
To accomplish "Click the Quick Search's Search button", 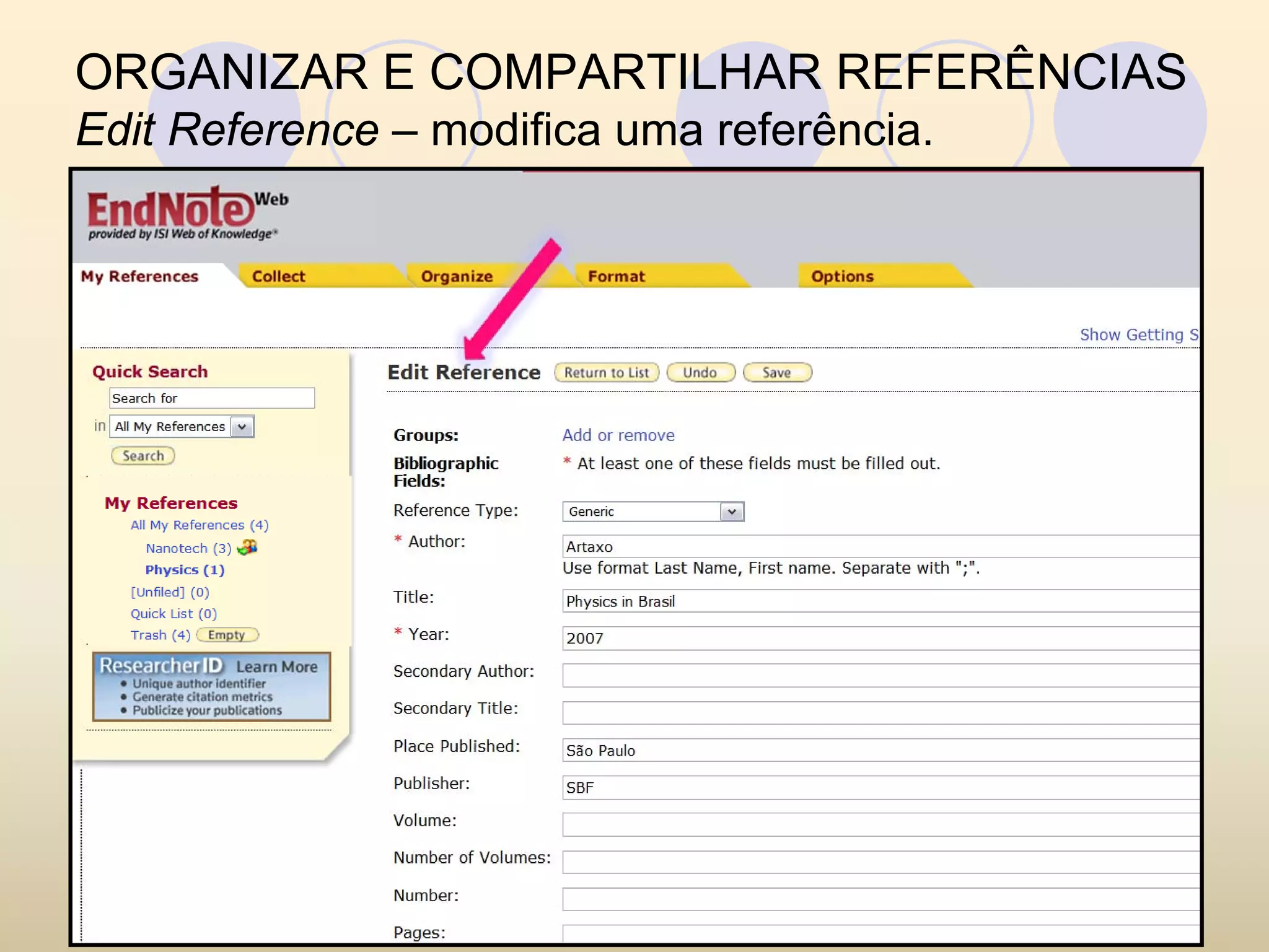I will click(x=143, y=456).
